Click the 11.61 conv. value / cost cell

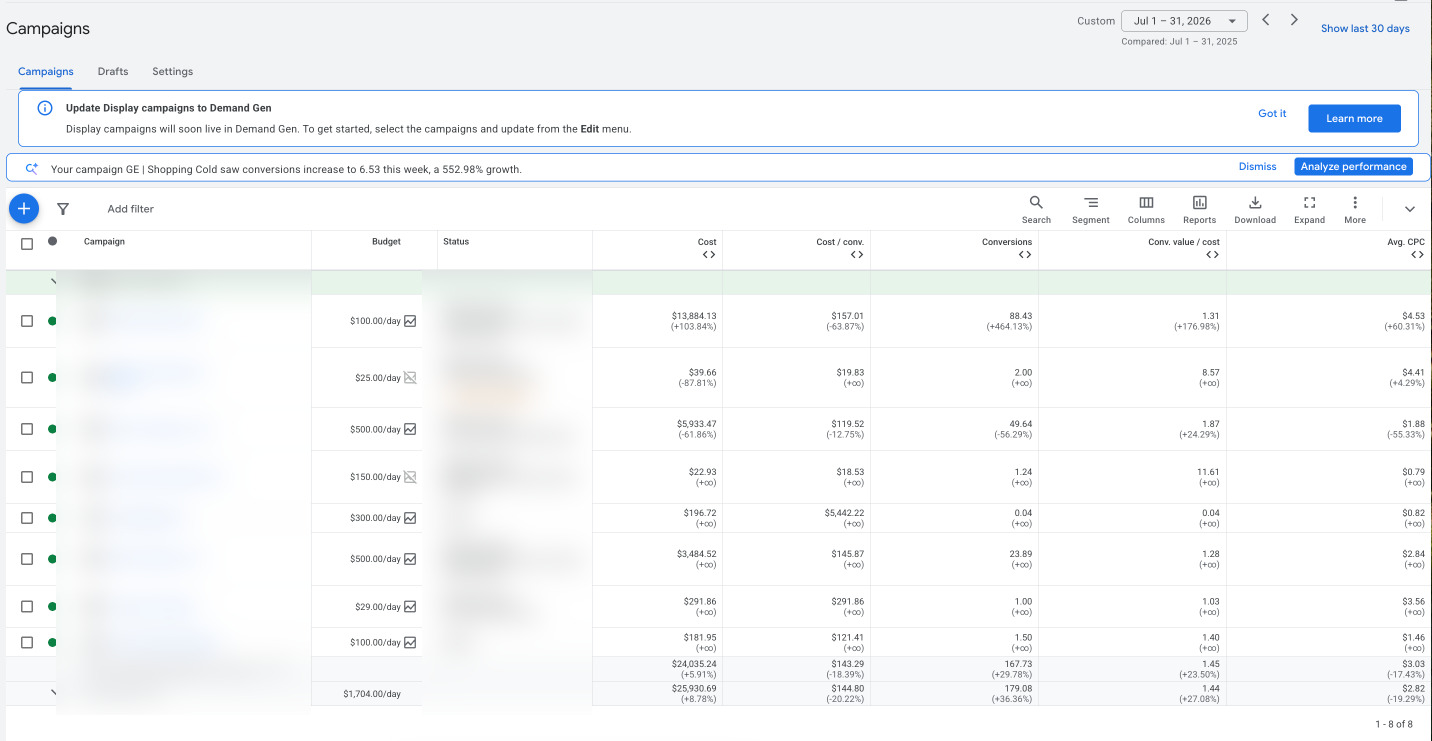click(1208, 472)
